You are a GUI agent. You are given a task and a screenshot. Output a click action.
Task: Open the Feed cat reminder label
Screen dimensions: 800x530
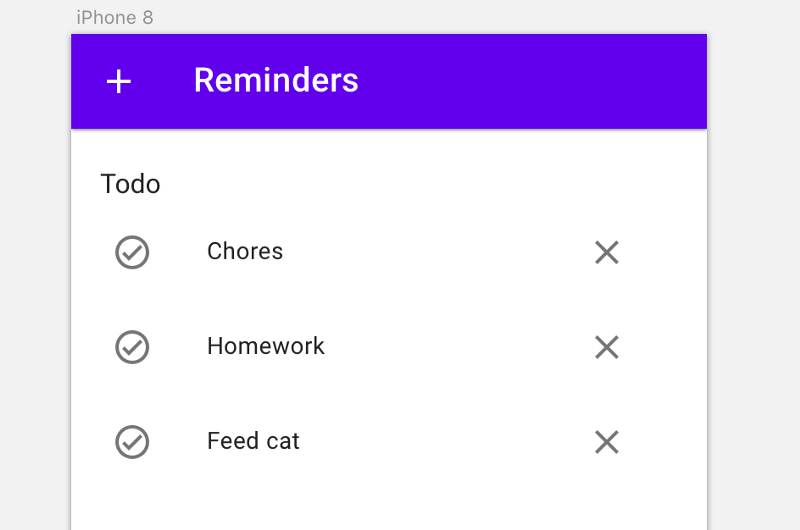pyautogui.click(x=253, y=441)
